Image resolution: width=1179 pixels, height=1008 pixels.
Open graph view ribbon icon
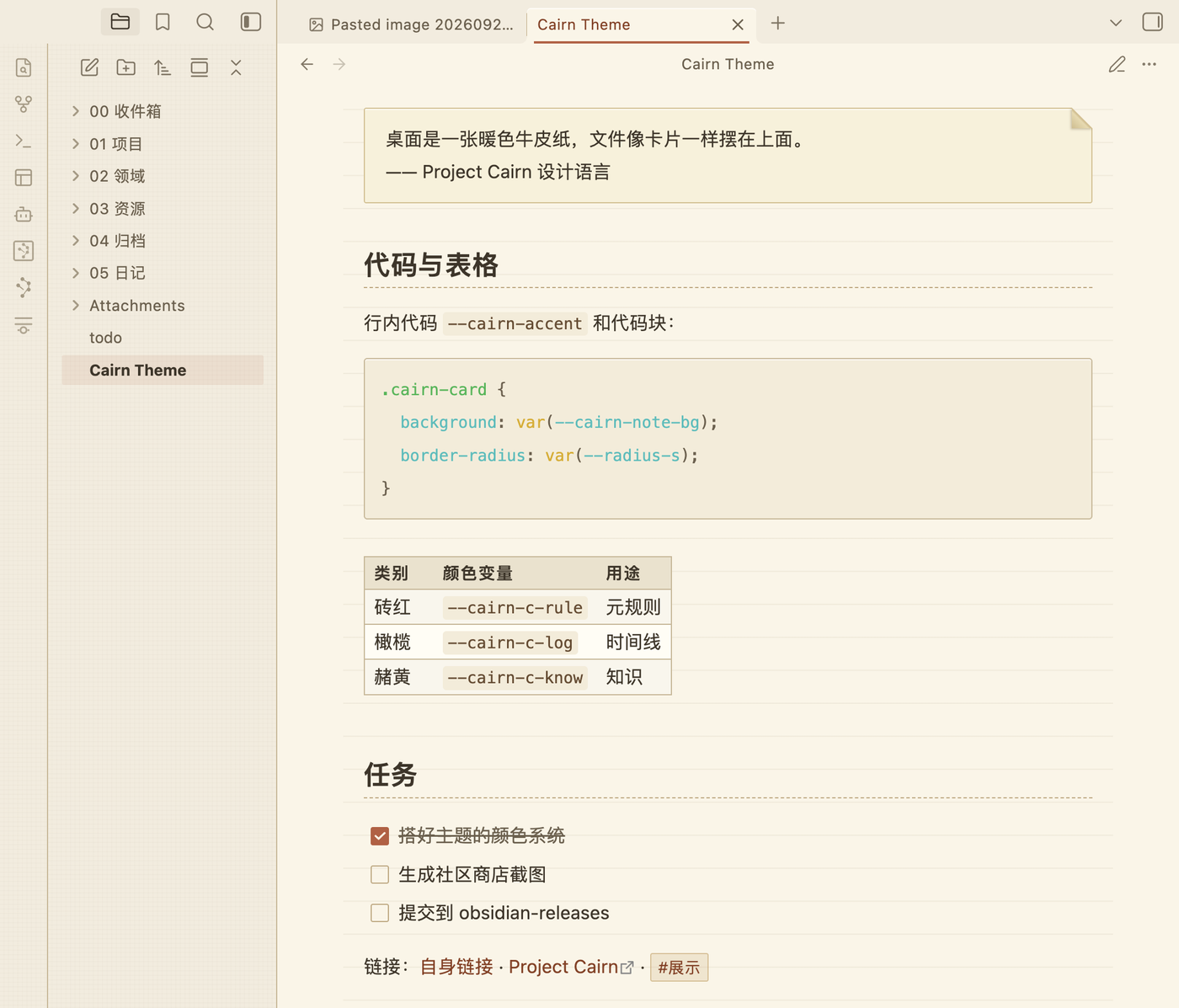click(24, 104)
